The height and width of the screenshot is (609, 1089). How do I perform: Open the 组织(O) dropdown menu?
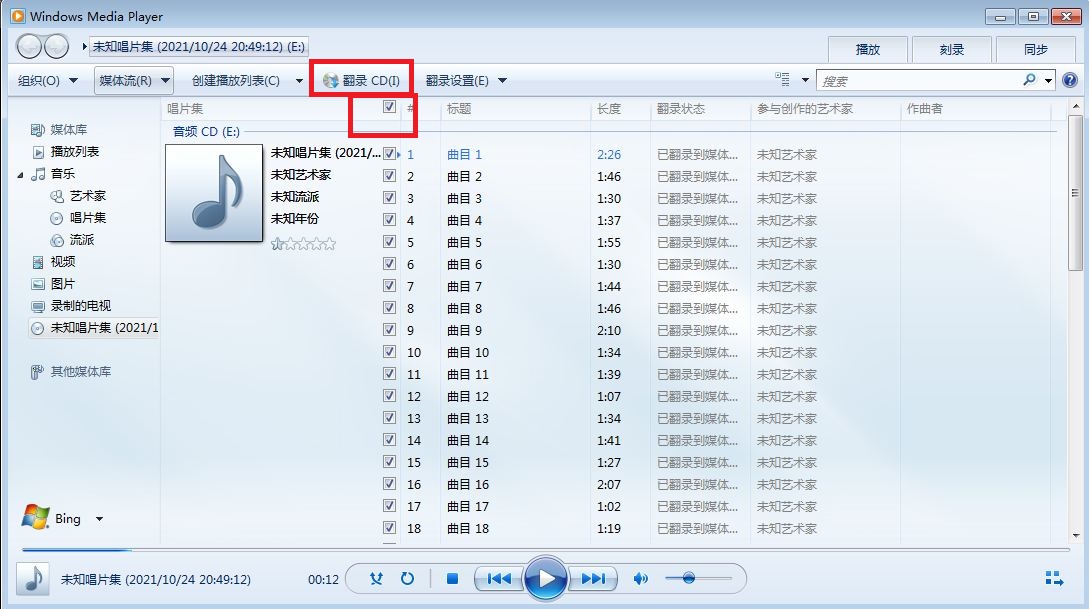point(51,80)
